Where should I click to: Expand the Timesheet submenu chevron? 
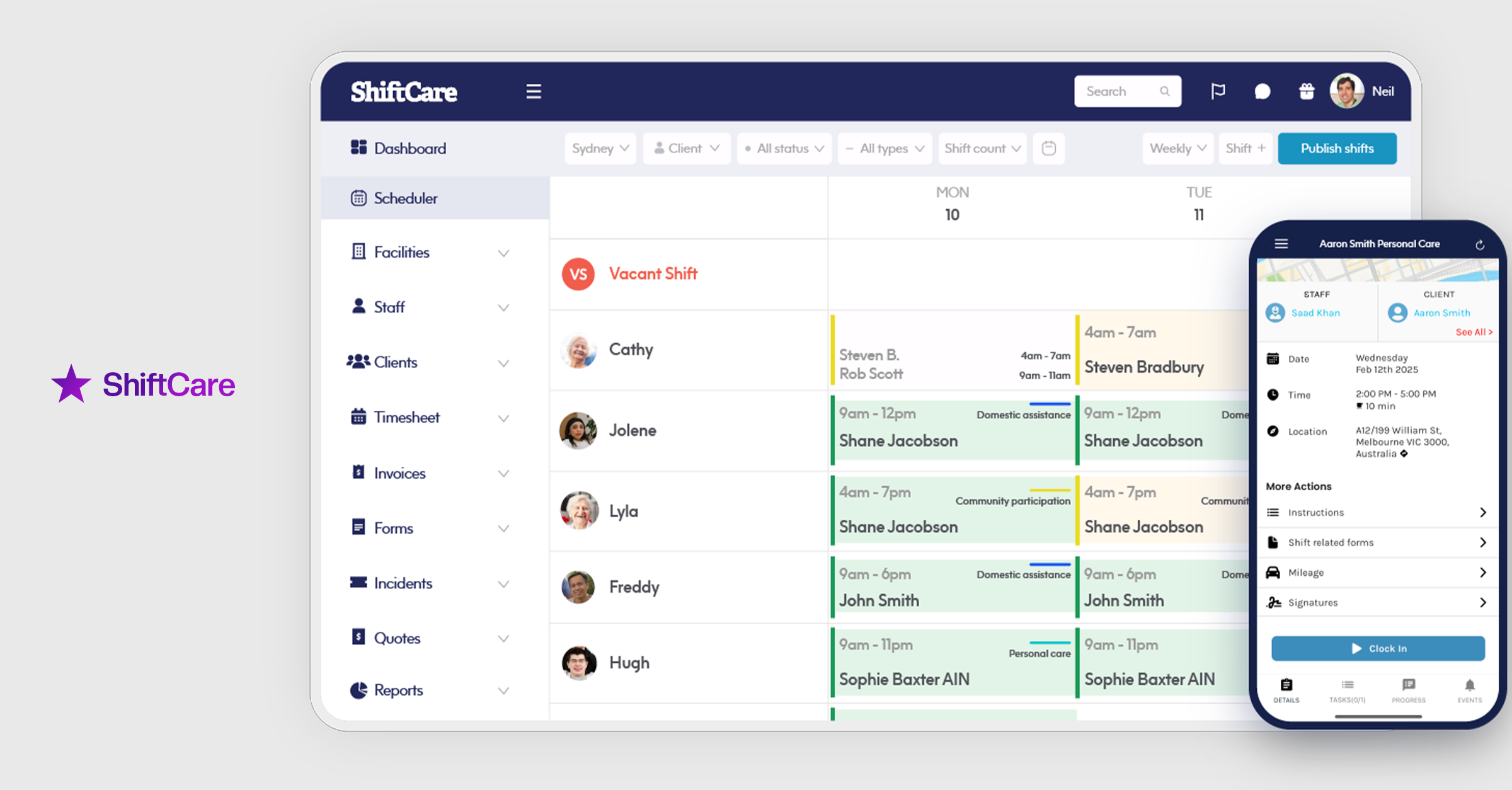click(503, 418)
